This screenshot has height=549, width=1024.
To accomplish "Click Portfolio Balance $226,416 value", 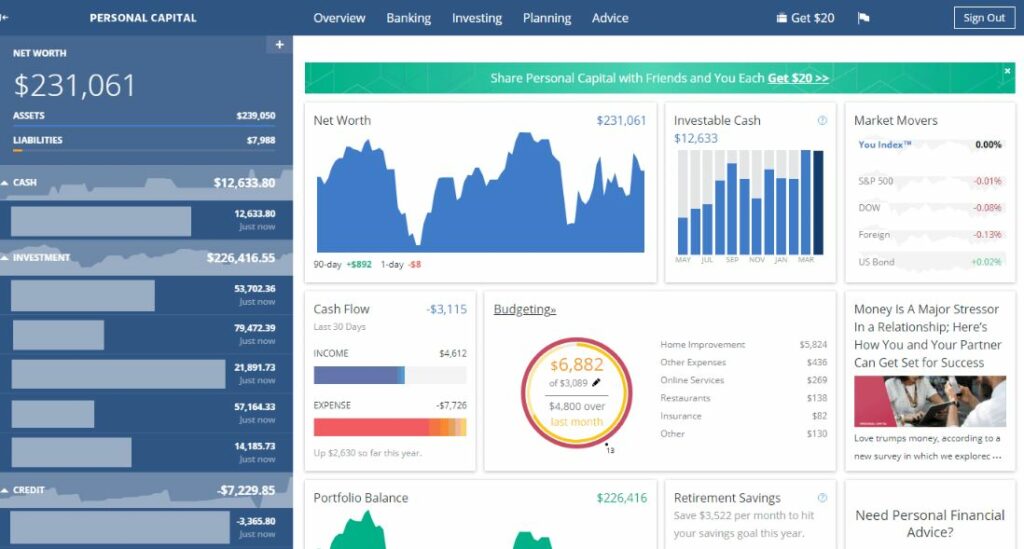I will tap(622, 498).
